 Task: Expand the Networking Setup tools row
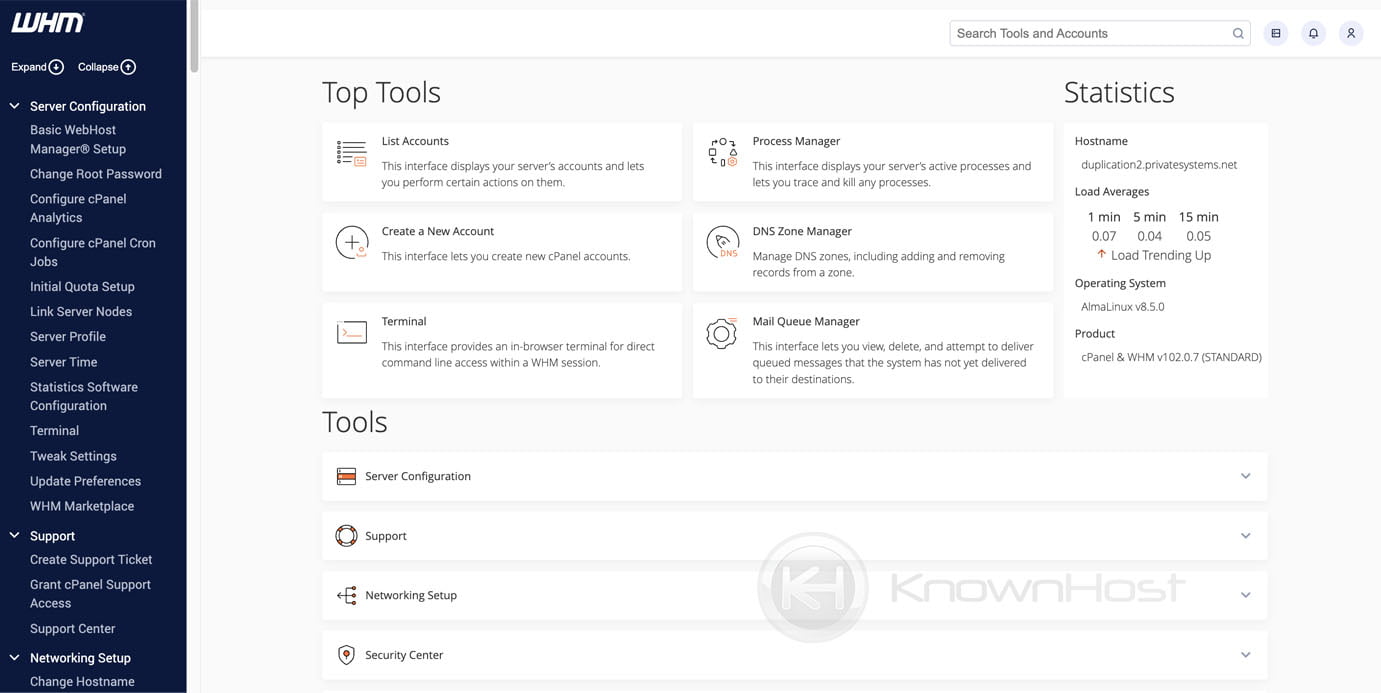point(1245,595)
